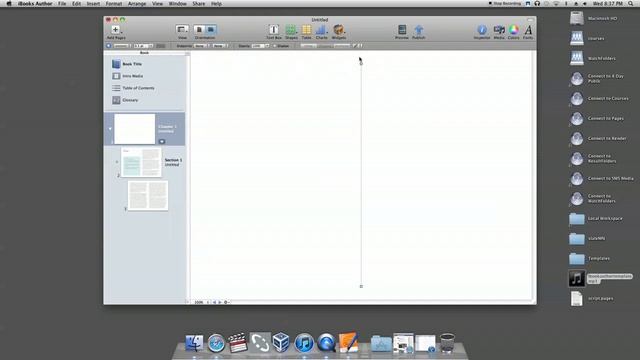Screen dimensions: 640x360
Task: Select Intro Media in sidebar
Action: click(127, 76)
